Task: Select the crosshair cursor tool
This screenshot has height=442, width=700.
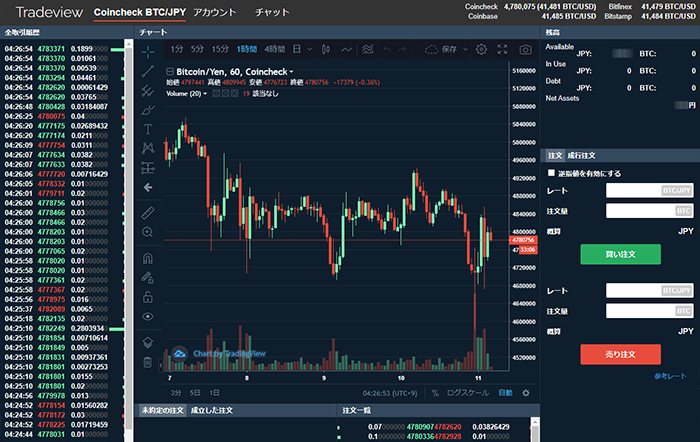Action: (x=148, y=52)
